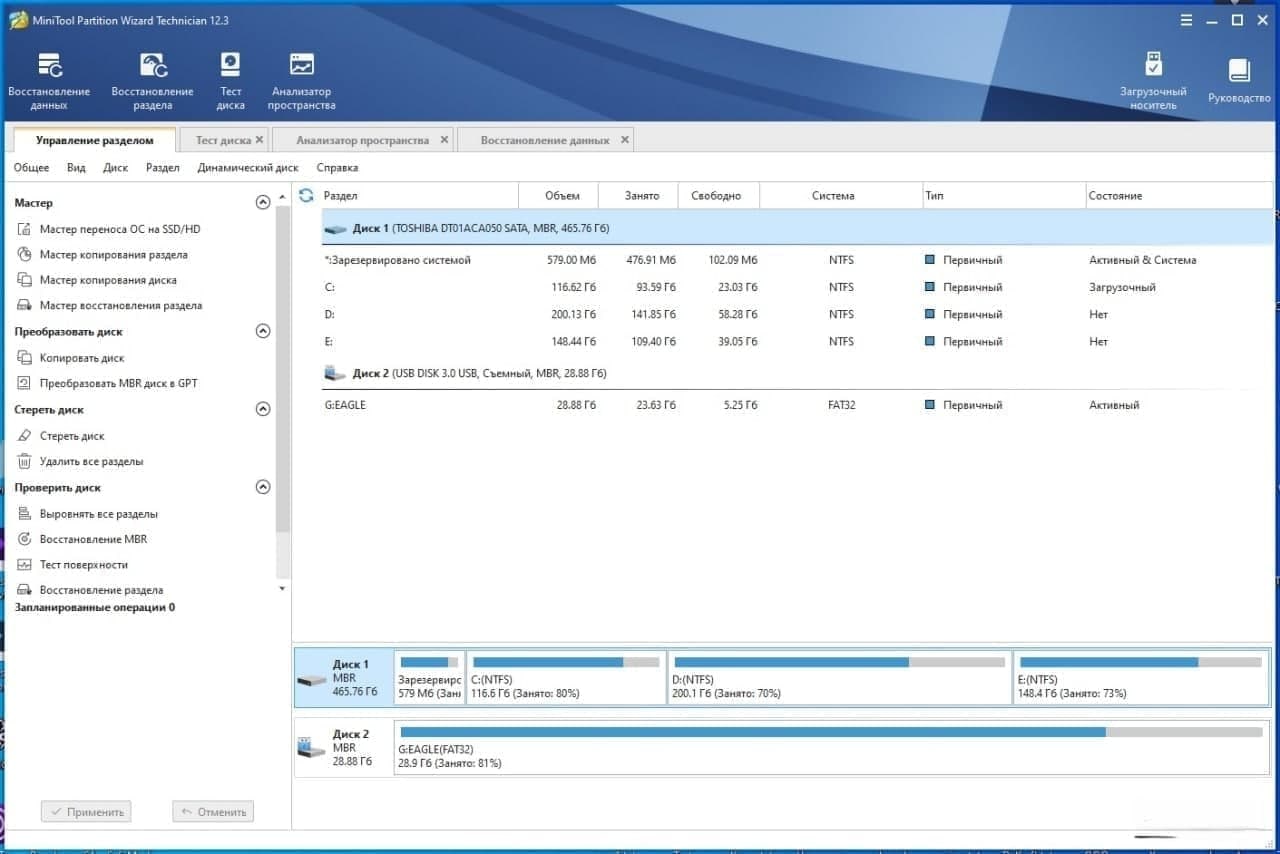Choose Выровнять все разделы action

click(x=88, y=514)
